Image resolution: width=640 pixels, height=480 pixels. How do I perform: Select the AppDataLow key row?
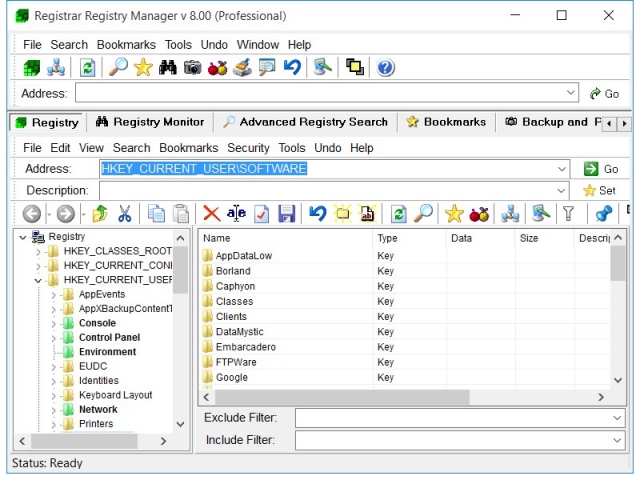406,256
